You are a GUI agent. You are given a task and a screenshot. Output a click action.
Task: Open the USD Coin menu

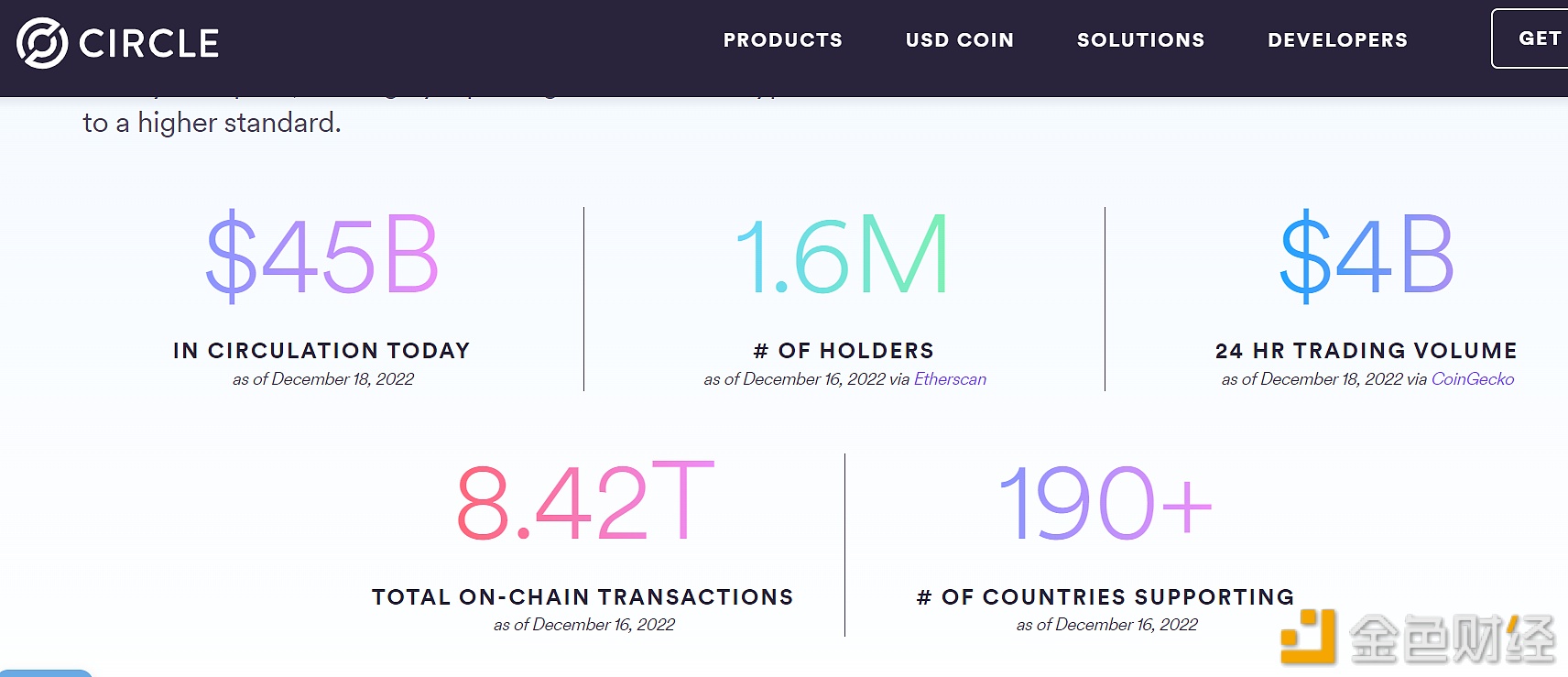click(x=960, y=40)
